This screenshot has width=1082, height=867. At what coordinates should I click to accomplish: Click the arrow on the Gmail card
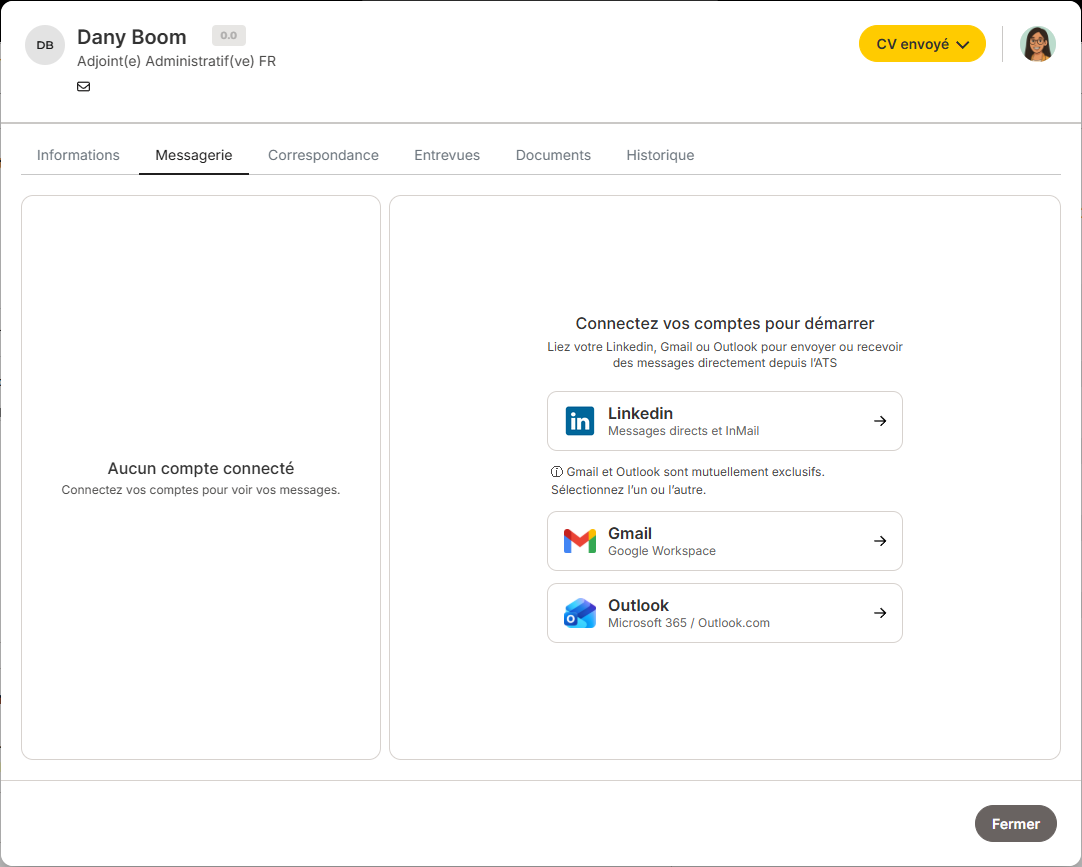coord(880,541)
